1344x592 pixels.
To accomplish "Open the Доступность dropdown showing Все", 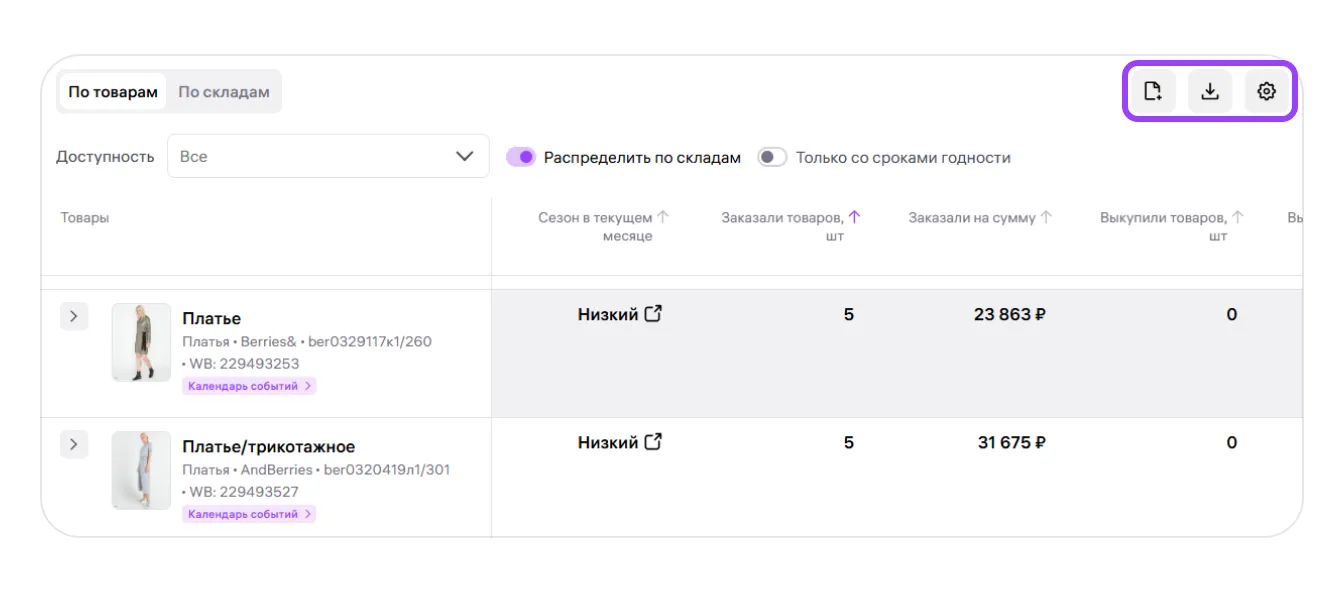I will (x=328, y=156).
